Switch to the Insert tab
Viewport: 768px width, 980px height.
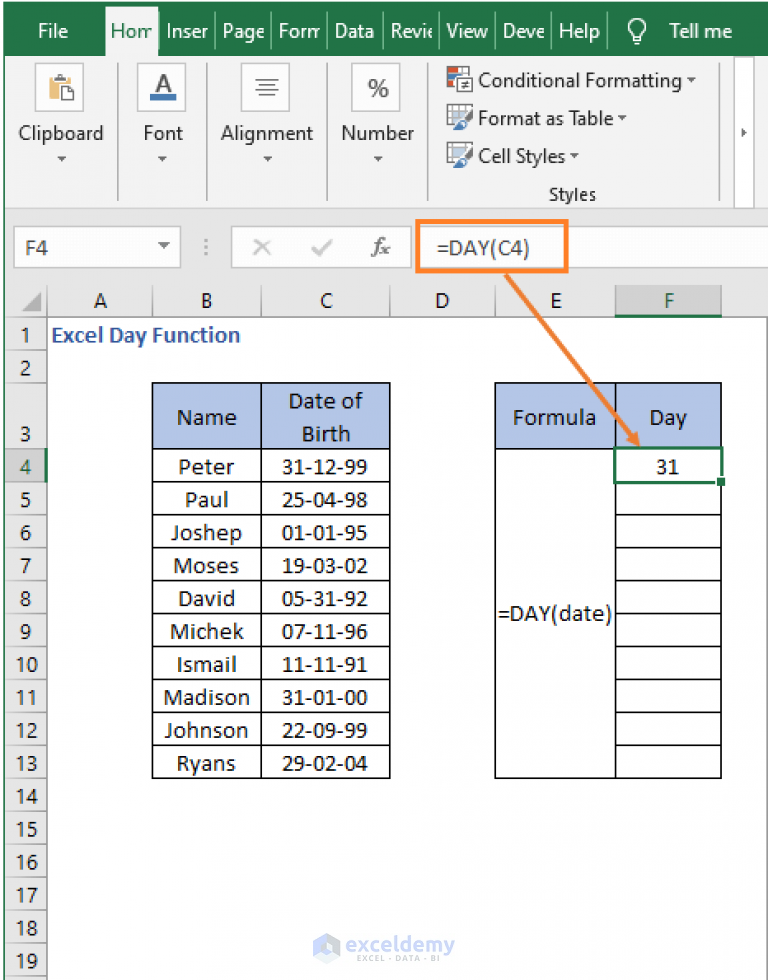(186, 31)
